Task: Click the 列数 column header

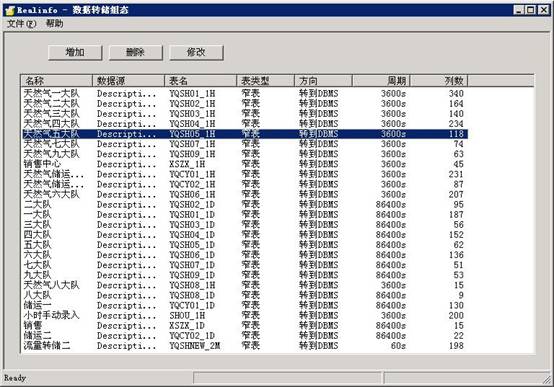Action: tap(439, 81)
